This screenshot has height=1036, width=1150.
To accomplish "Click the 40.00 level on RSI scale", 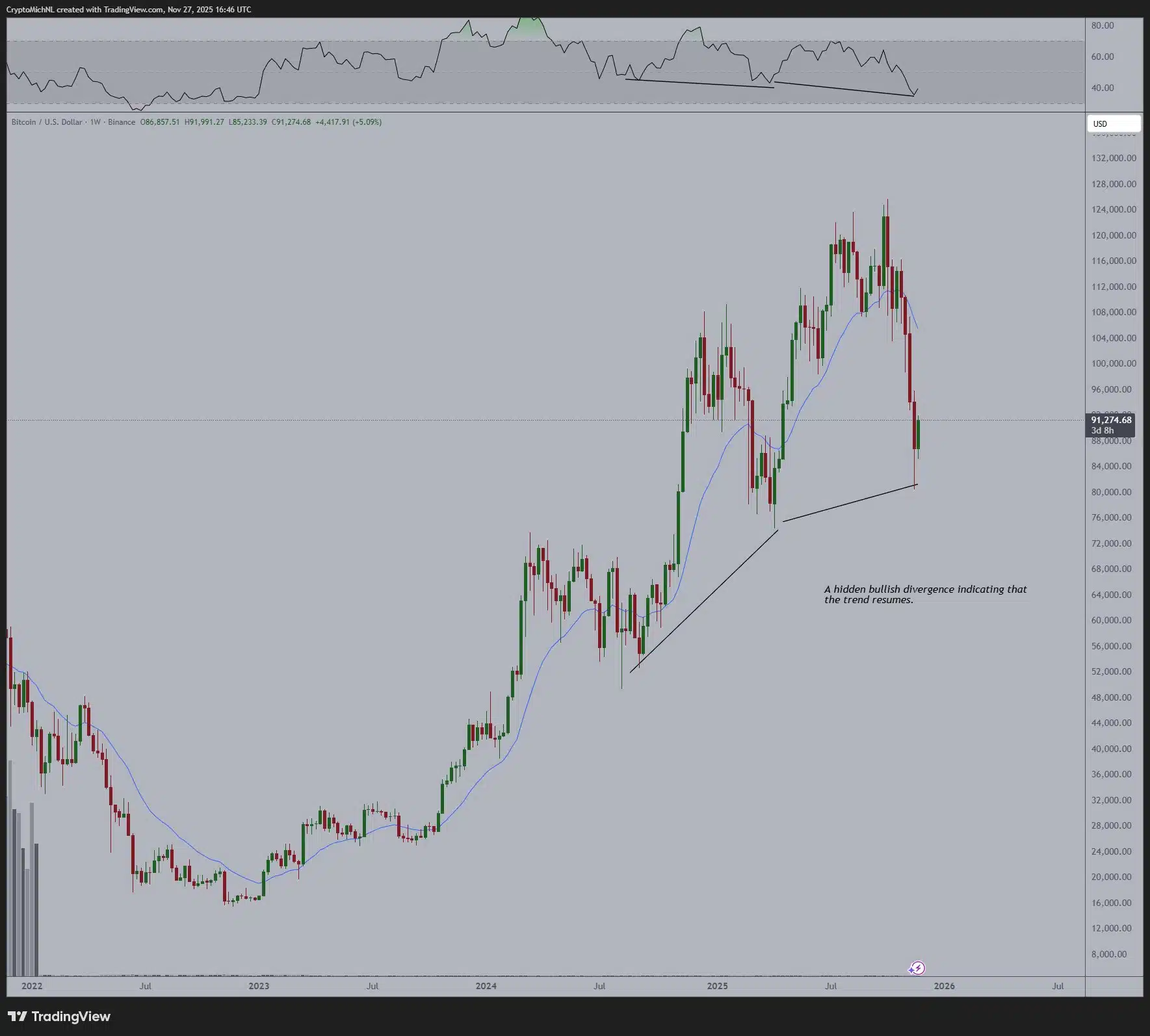I will (x=1103, y=88).
